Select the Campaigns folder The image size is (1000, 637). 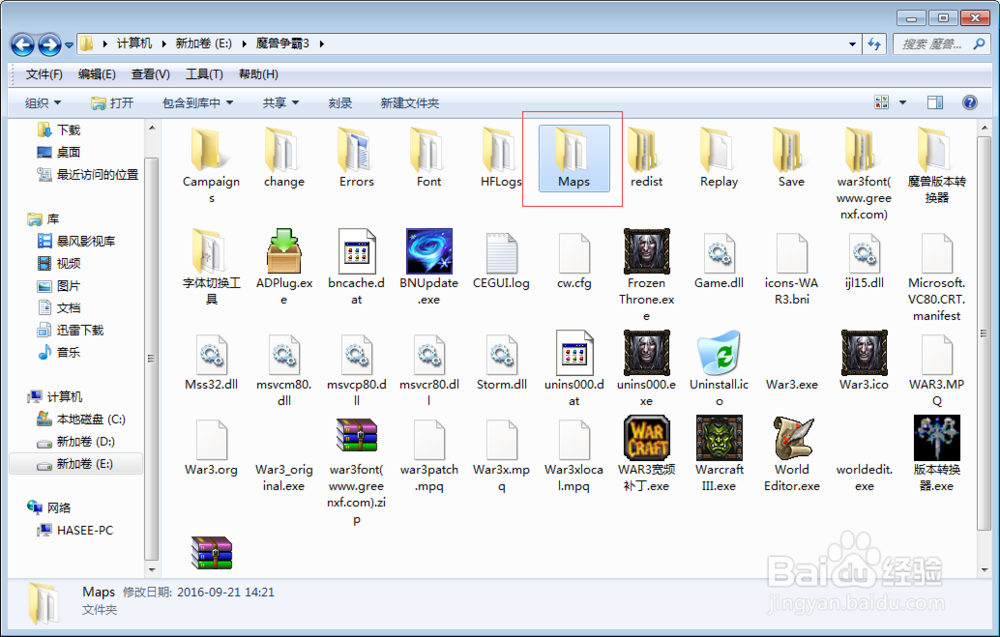coord(211,165)
